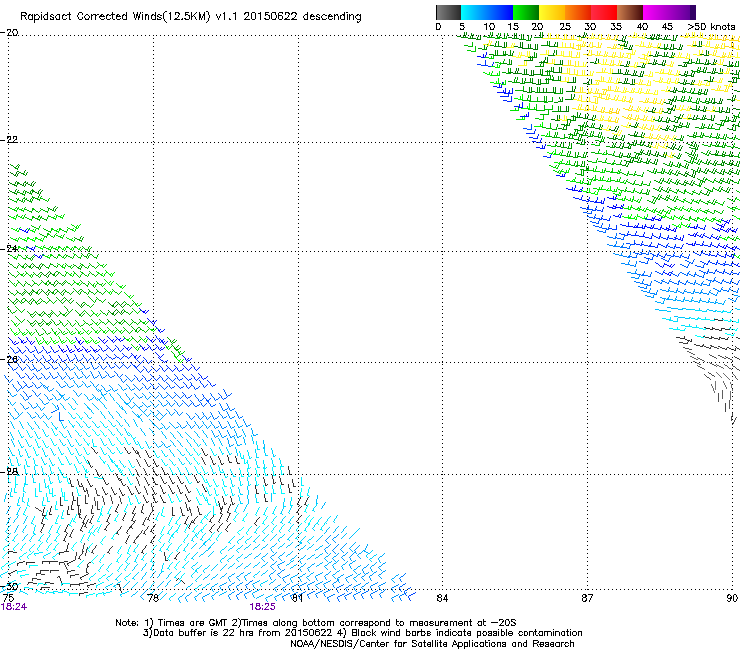This screenshot has height=650, width=740.
Task: Click the NOAA/NESDIS credit line
Action: (432, 644)
